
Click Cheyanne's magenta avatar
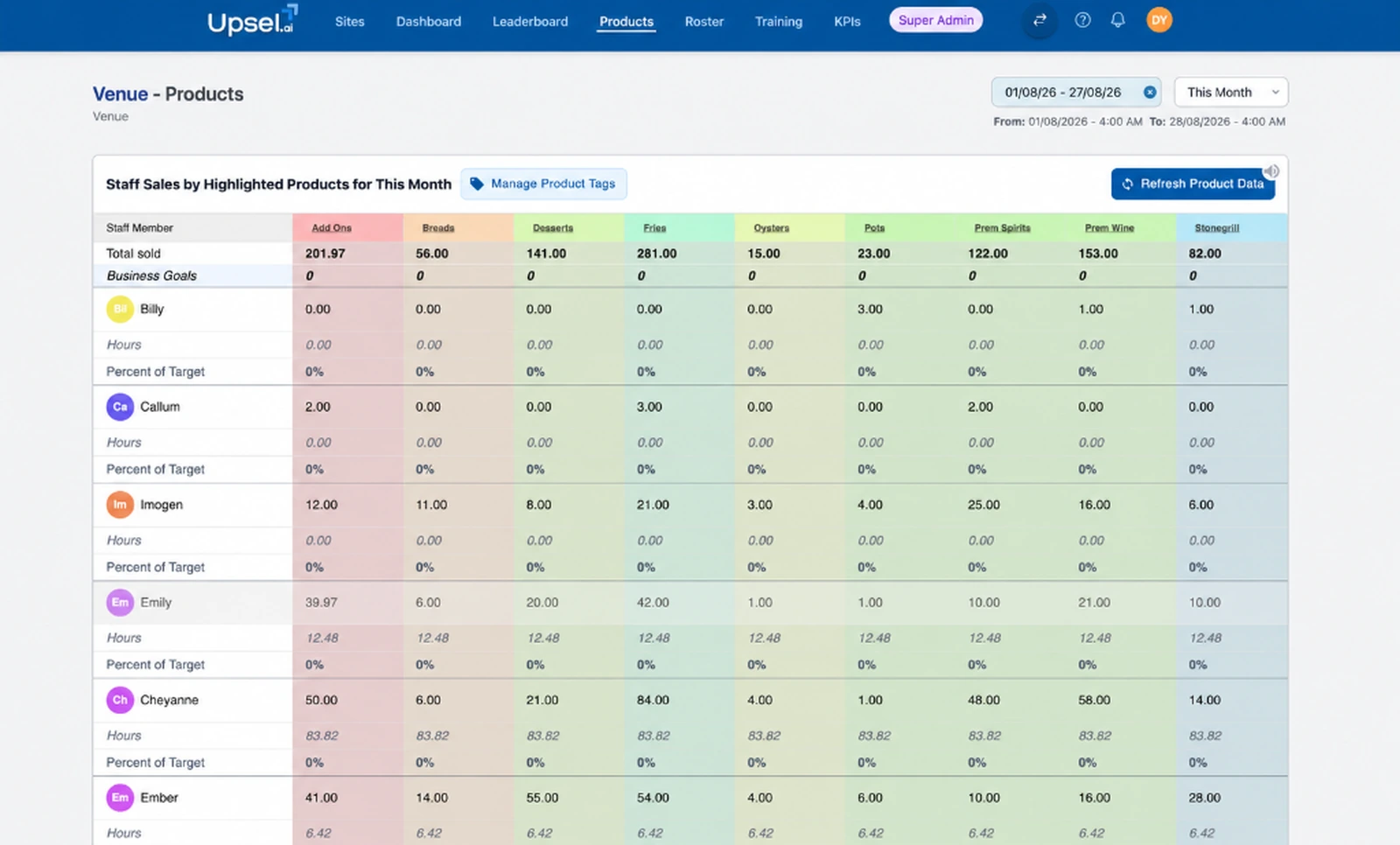coord(120,700)
